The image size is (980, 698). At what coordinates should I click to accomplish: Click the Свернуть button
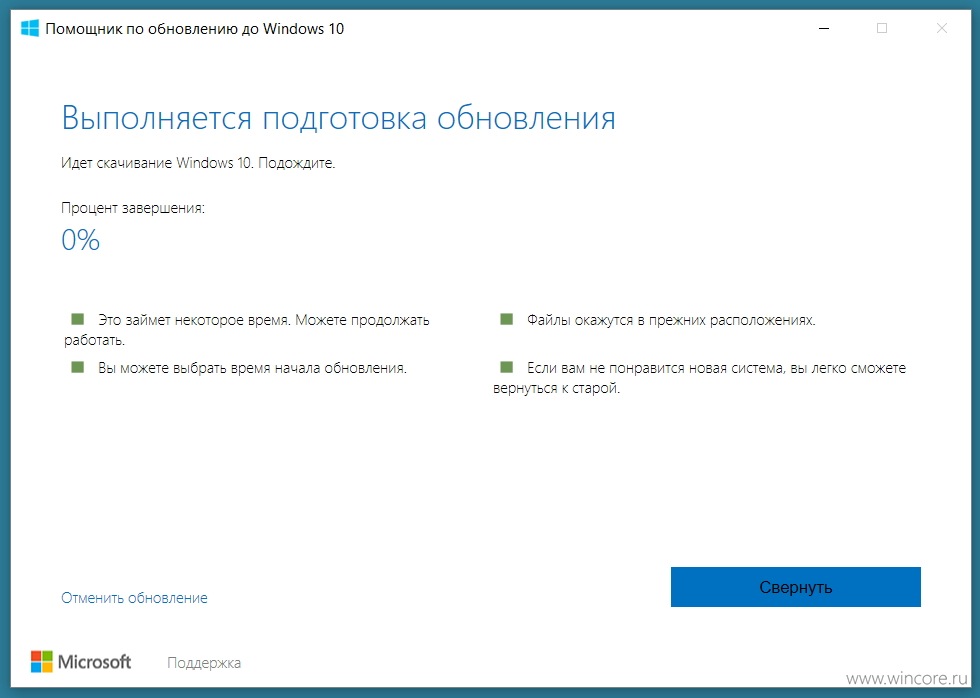(796, 587)
